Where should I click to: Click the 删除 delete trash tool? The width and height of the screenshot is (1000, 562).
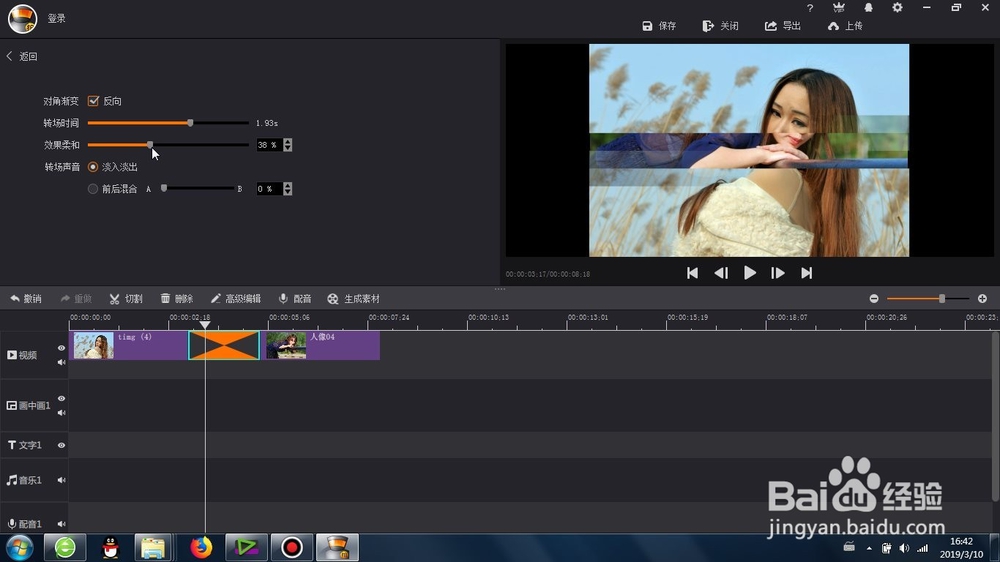176,299
